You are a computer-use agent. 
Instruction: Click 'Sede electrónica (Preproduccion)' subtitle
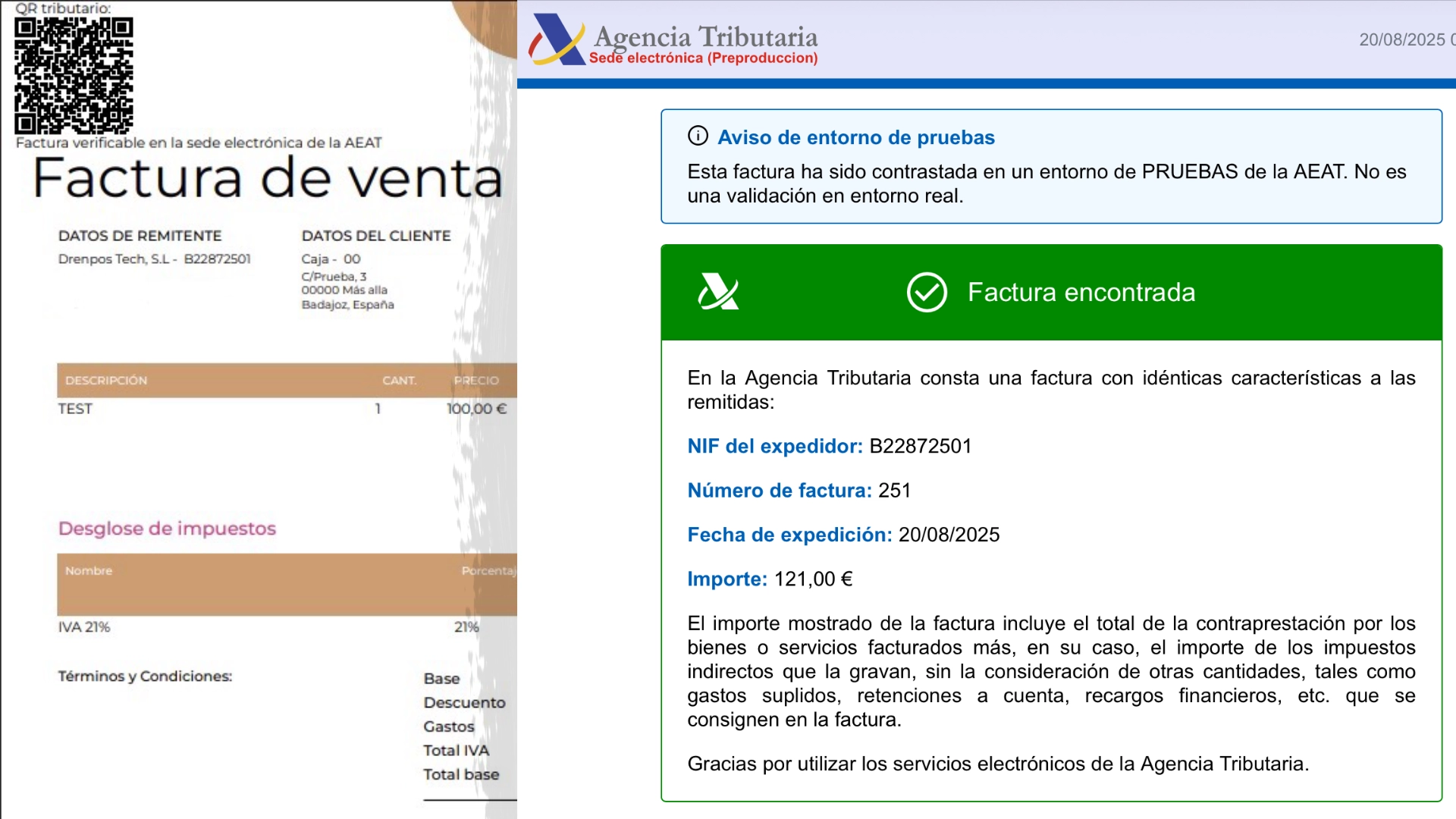[703, 58]
